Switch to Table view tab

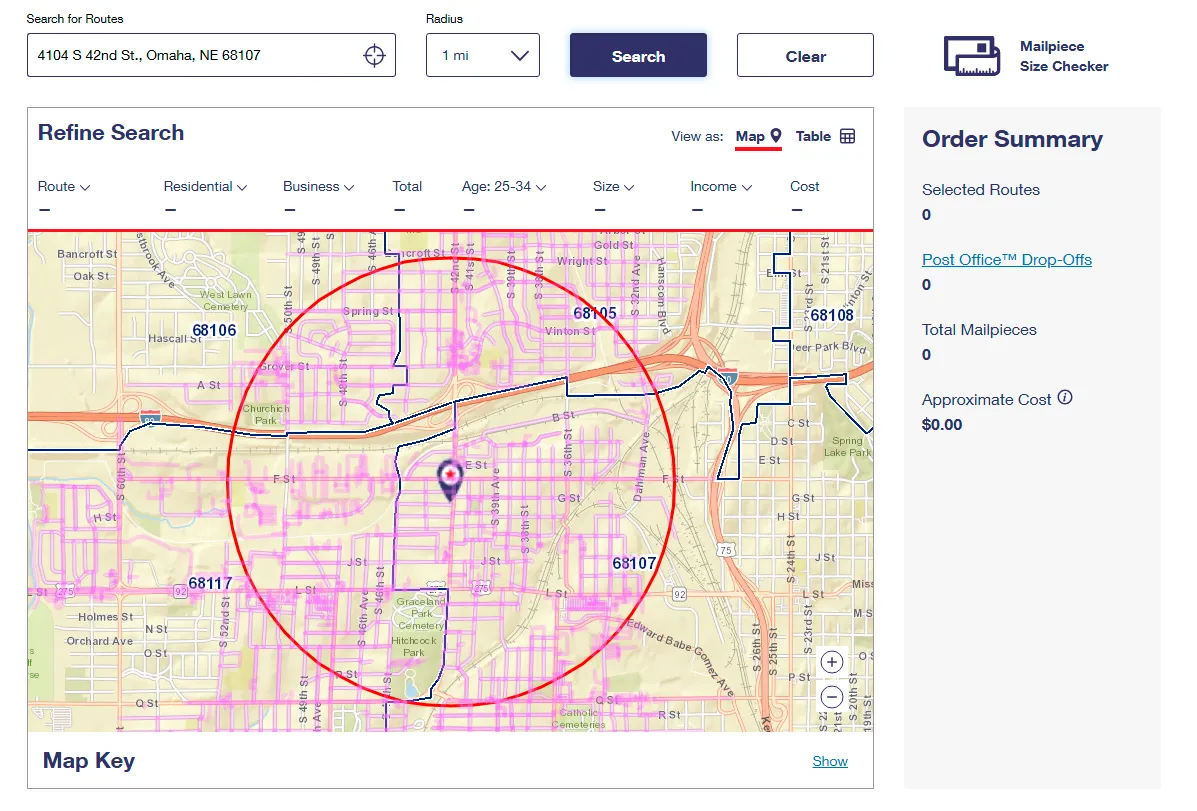click(x=825, y=137)
